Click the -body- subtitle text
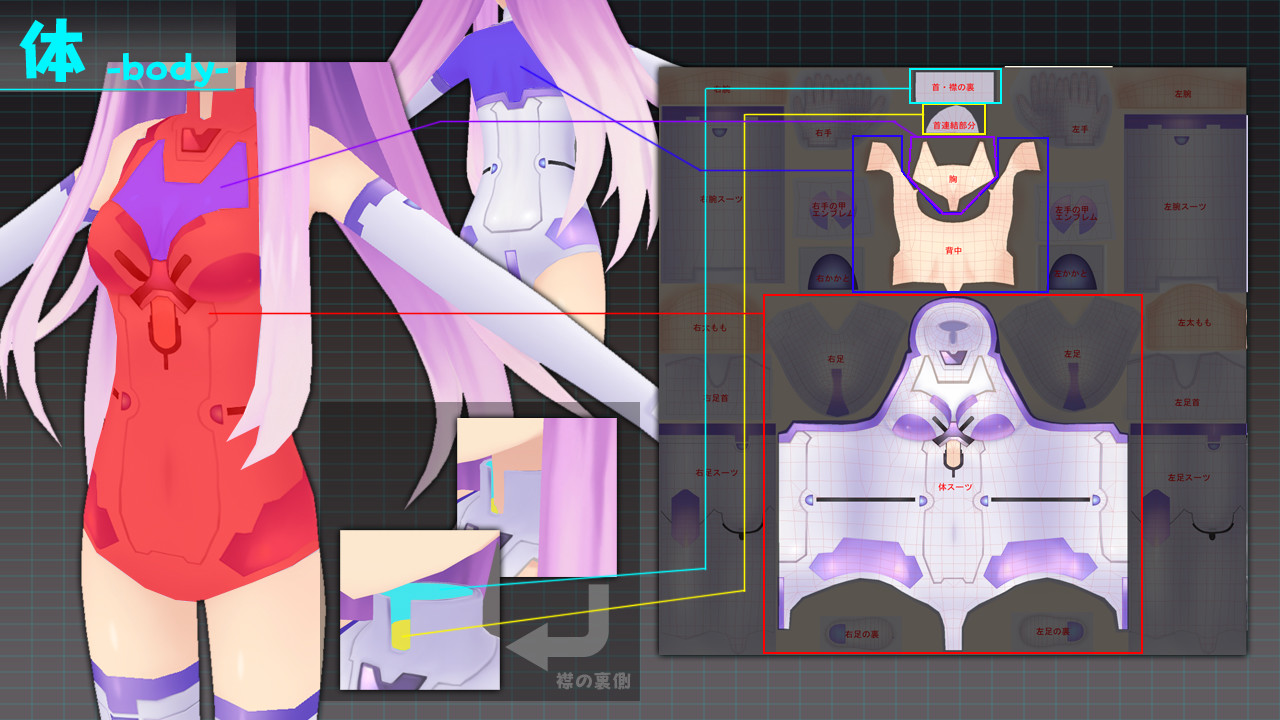This screenshot has width=1280, height=720. coord(167,71)
